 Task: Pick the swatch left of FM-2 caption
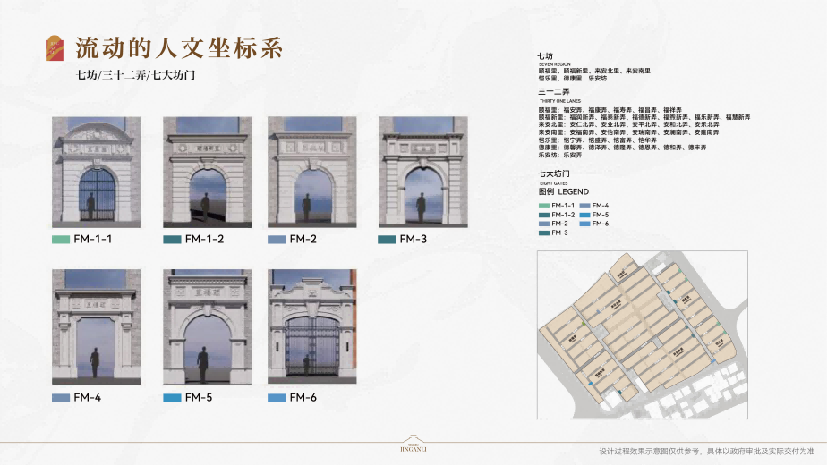(277, 240)
